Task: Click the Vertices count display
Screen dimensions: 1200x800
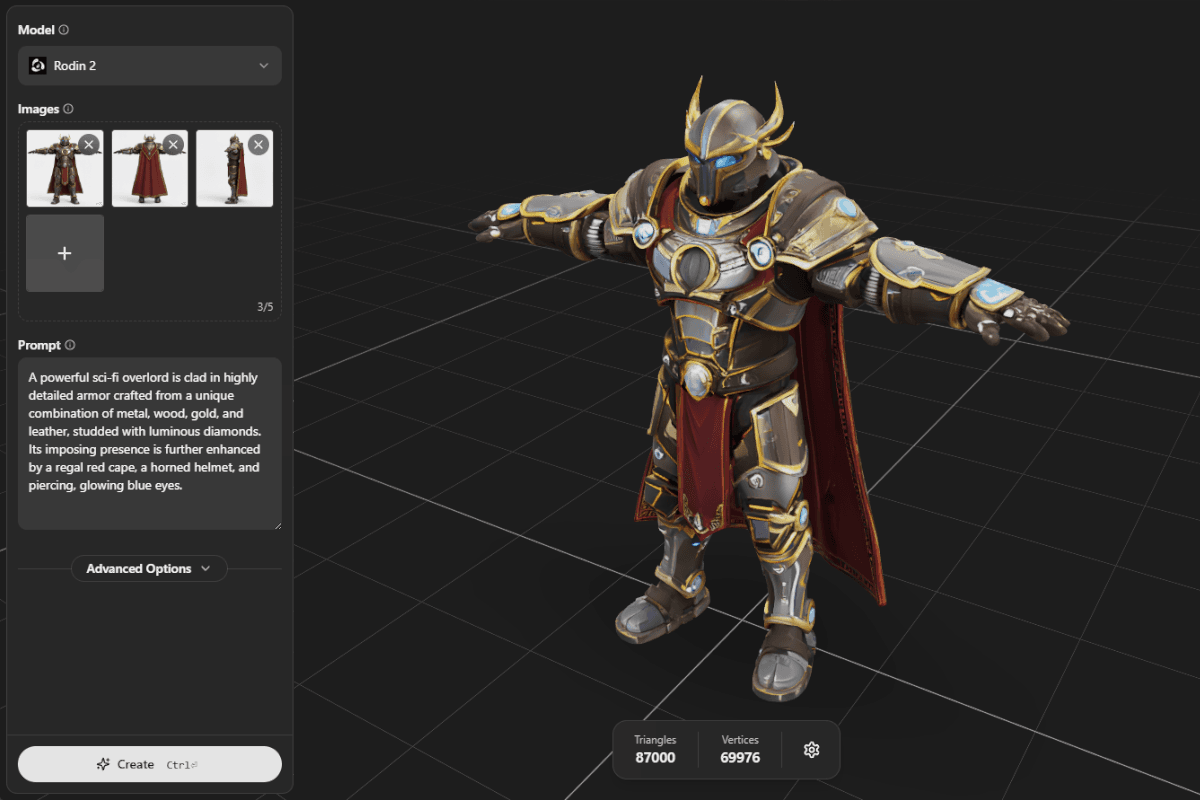Action: [x=740, y=750]
